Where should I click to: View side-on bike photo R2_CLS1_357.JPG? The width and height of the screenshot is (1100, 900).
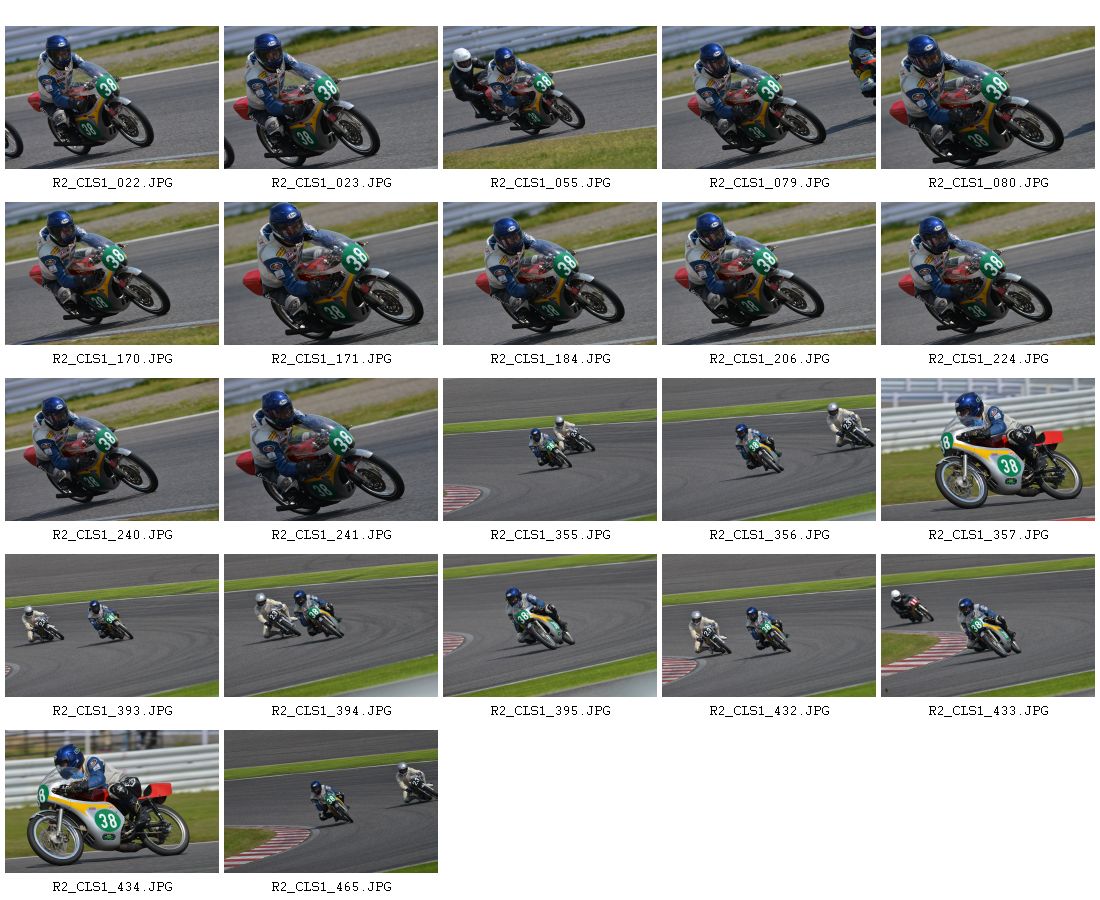(x=987, y=450)
